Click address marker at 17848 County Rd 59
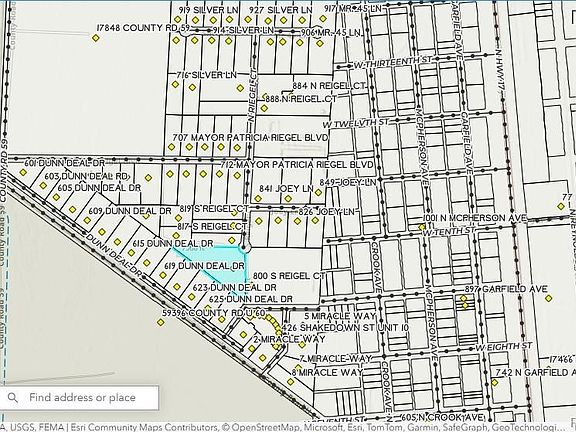The image size is (576, 432). click(x=96, y=37)
